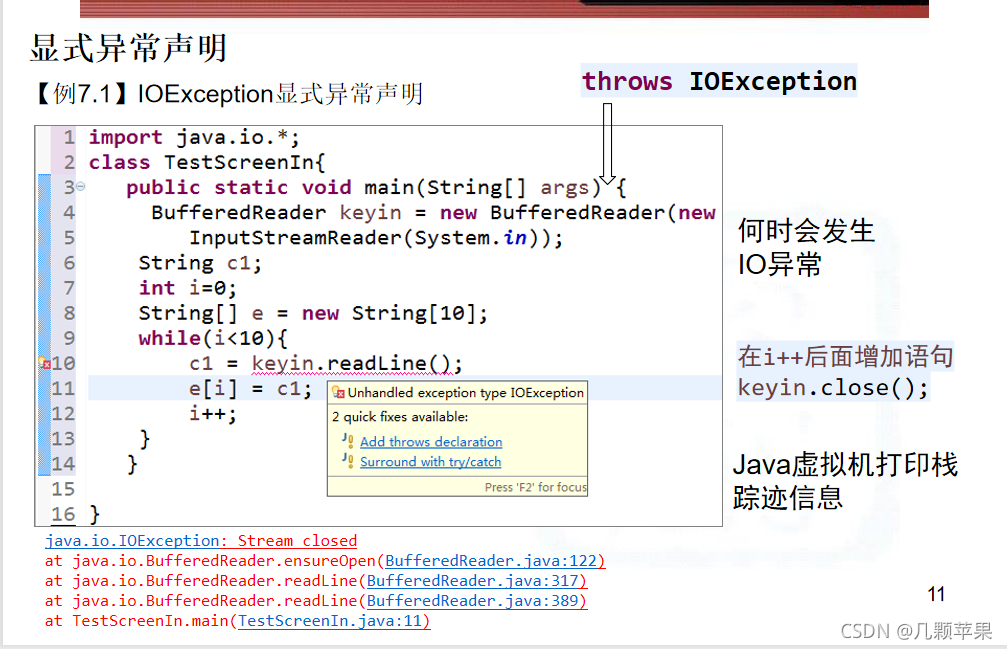Click the slide page number 11
Image resolution: width=1007 pixels, height=649 pixels.
point(936,594)
